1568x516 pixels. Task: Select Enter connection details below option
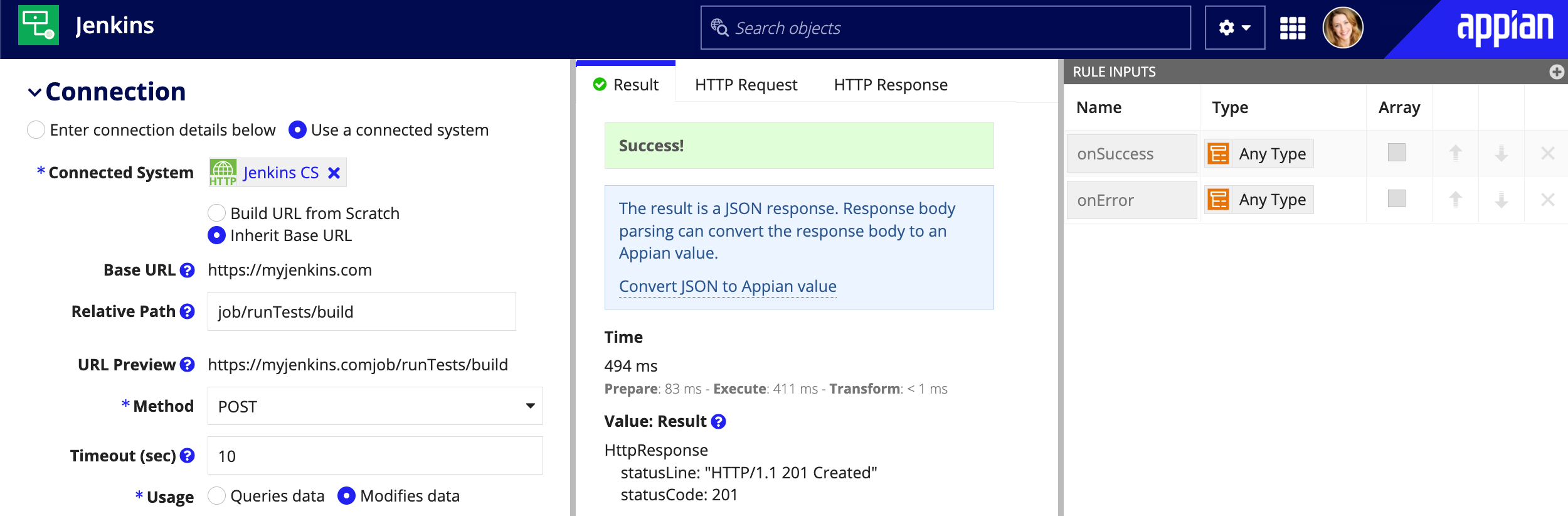pos(36,130)
